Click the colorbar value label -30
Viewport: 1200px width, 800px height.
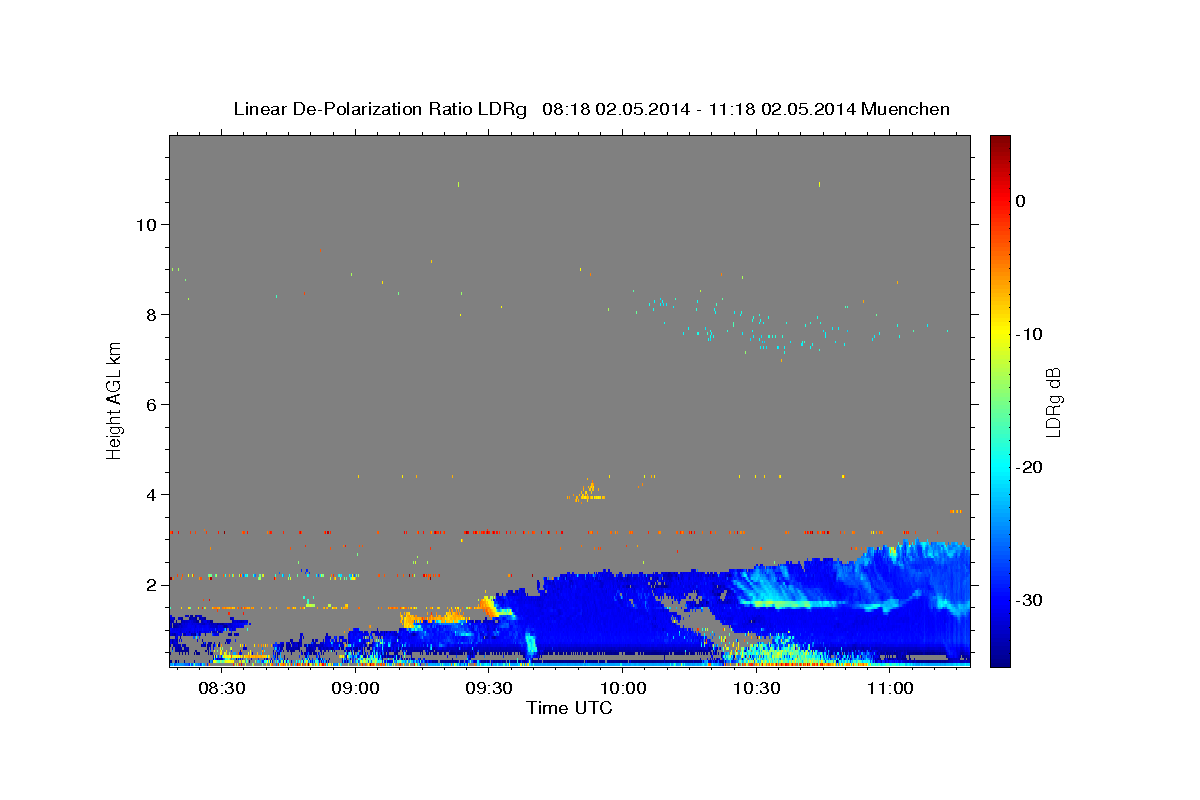point(1028,600)
